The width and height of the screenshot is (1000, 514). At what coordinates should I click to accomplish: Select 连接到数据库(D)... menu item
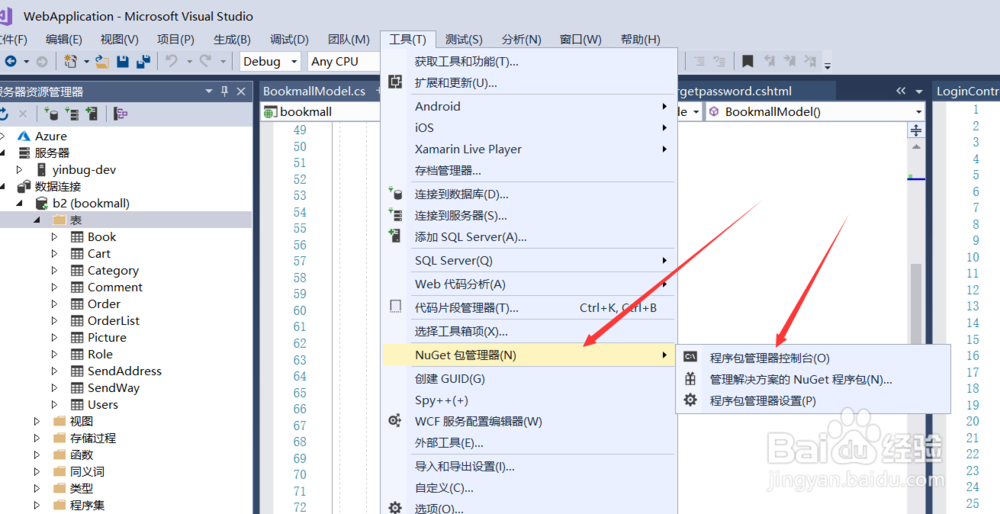[x=529, y=195]
